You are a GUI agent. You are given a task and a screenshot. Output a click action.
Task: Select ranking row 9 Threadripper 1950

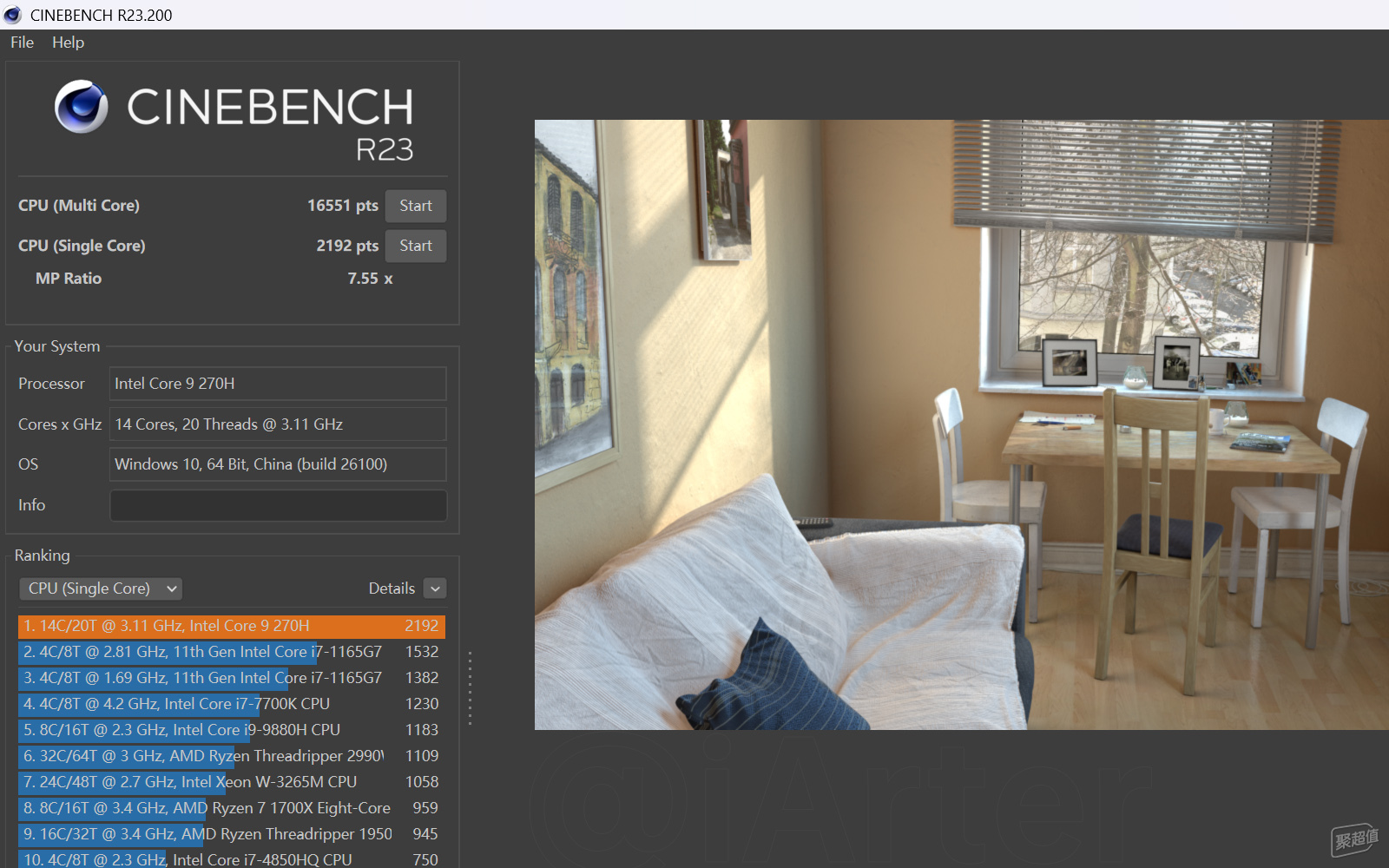pos(232,834)
